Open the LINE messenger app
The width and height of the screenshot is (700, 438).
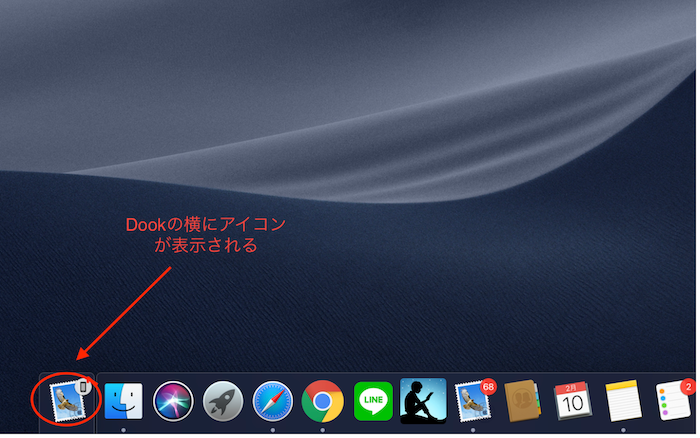point(373,401)
